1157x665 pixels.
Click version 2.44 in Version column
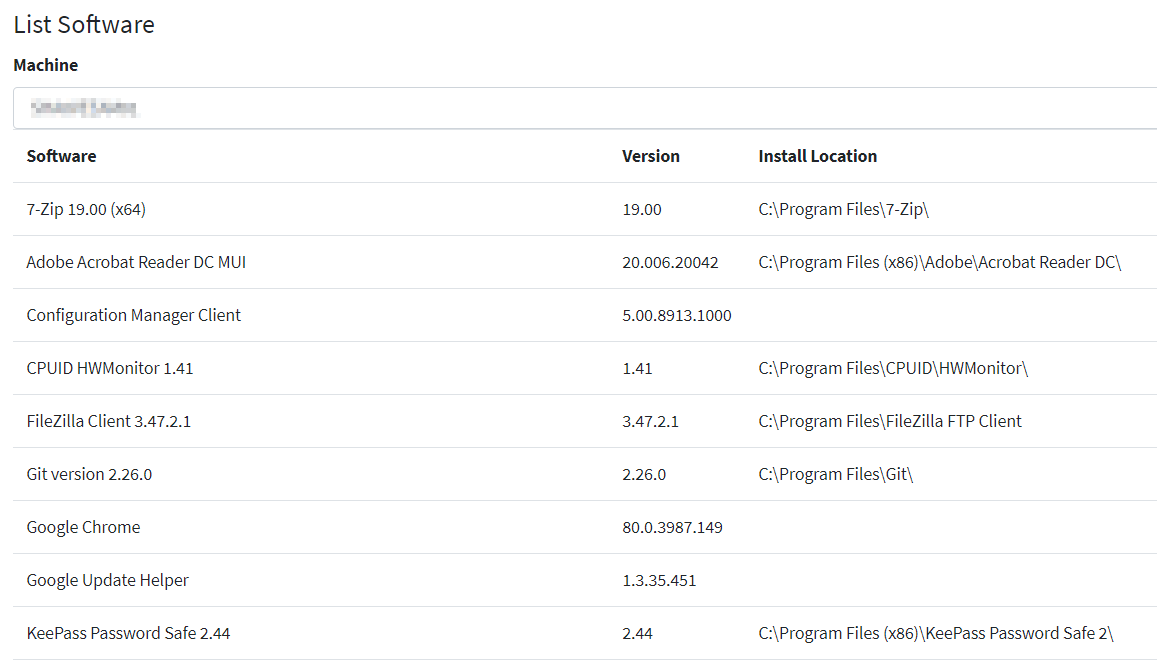[638, 633]
